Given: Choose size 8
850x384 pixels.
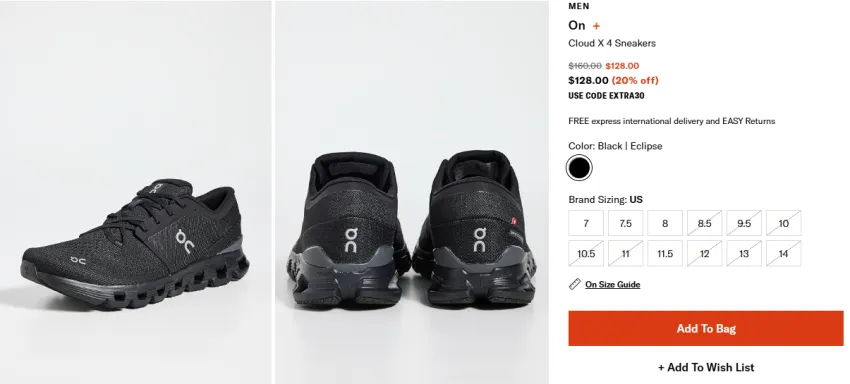Looking at the screenshot, I should pyautogui.click(x=665, y=223).
